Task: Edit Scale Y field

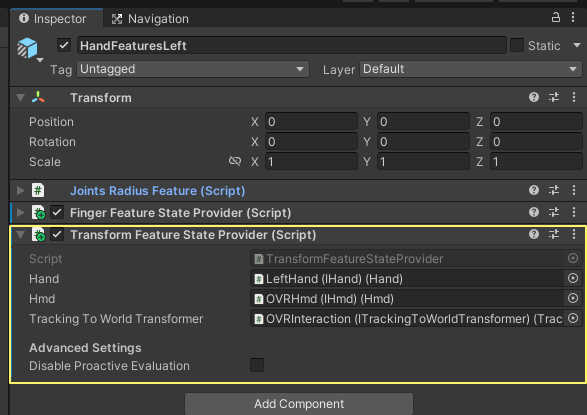Action: [423, 162]
